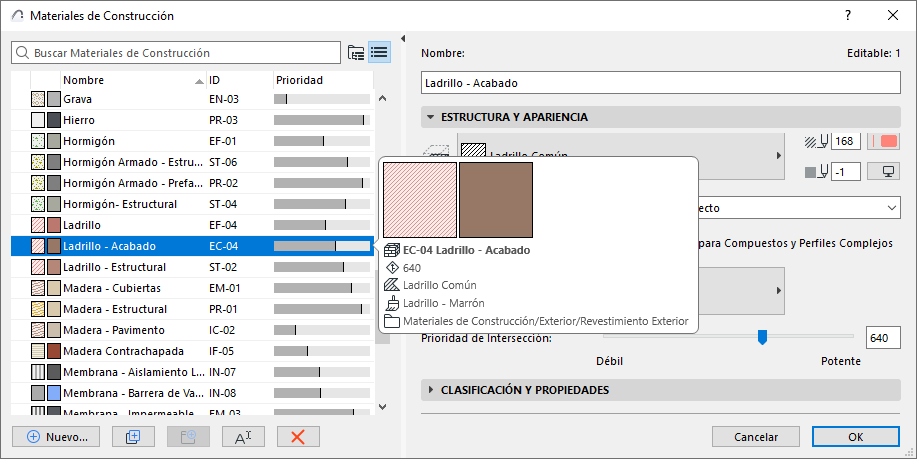Click the Nombre text field
Image resolution: width=917 pixels, height=459 pixels.
(661, 83)
